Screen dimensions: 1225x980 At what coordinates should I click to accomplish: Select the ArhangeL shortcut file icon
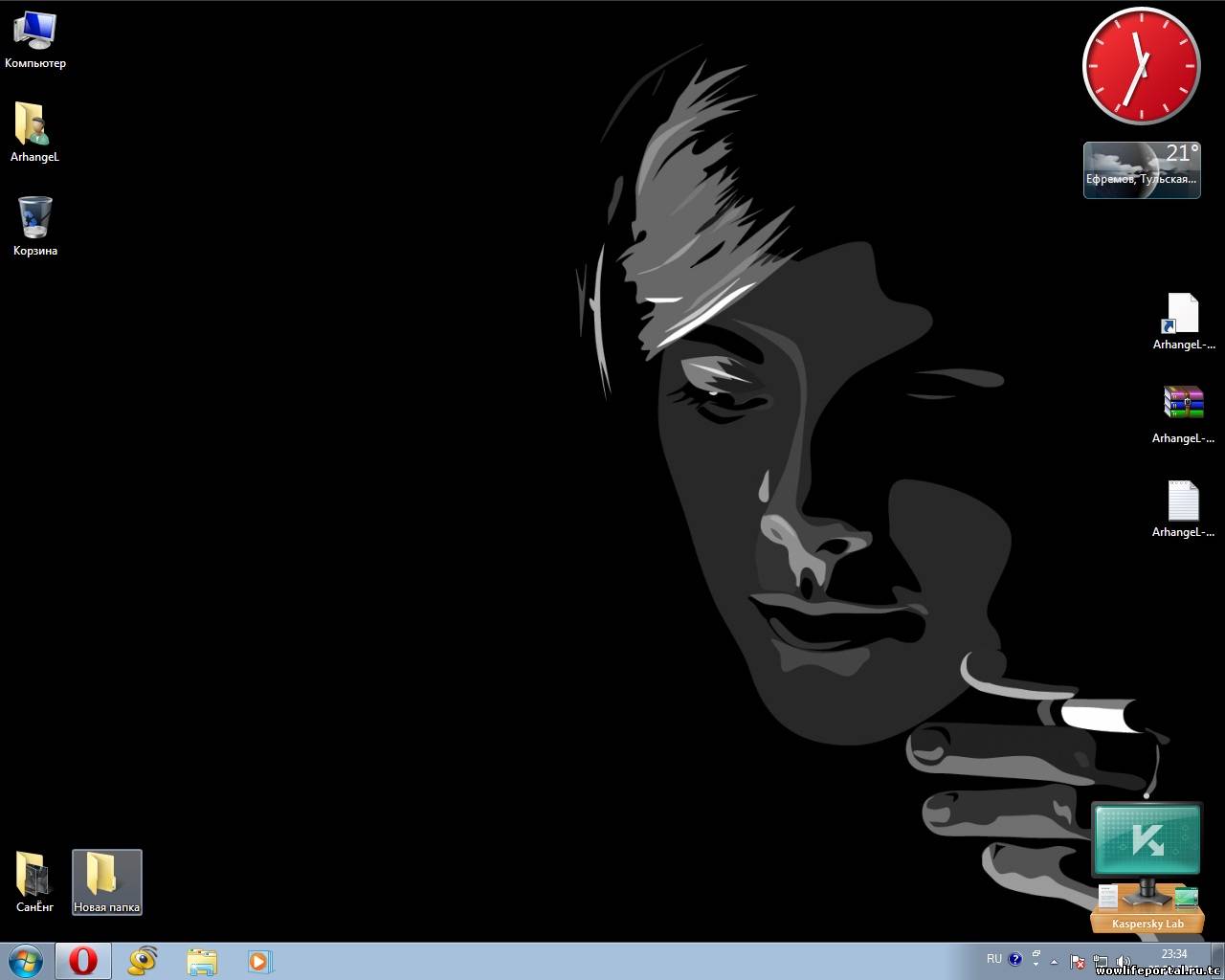coord(1184,323)
